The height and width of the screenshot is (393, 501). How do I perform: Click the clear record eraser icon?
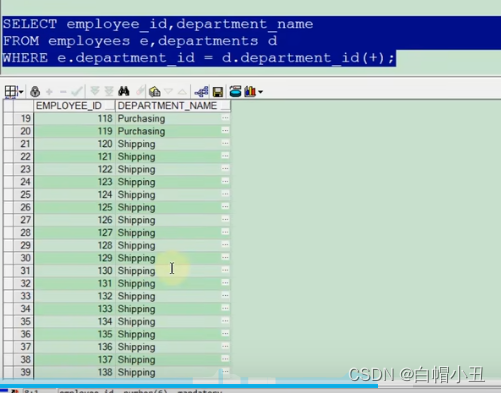pos(140,91)
